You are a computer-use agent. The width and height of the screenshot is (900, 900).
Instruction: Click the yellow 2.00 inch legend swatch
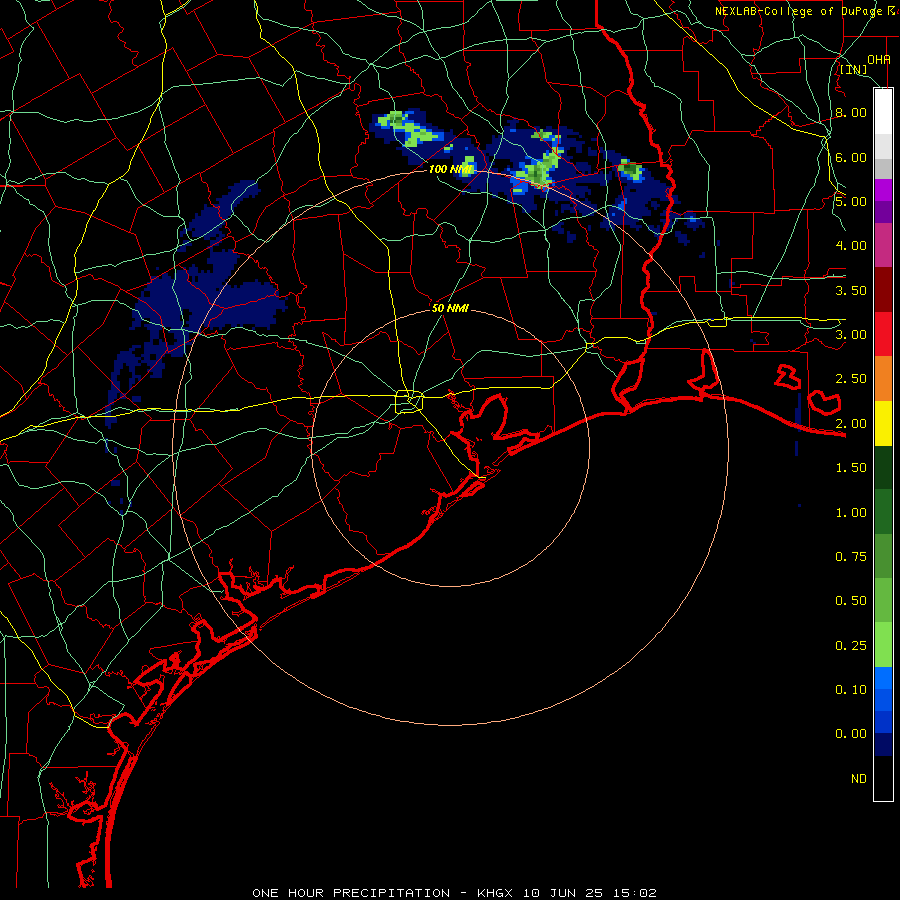pos(883,423)
